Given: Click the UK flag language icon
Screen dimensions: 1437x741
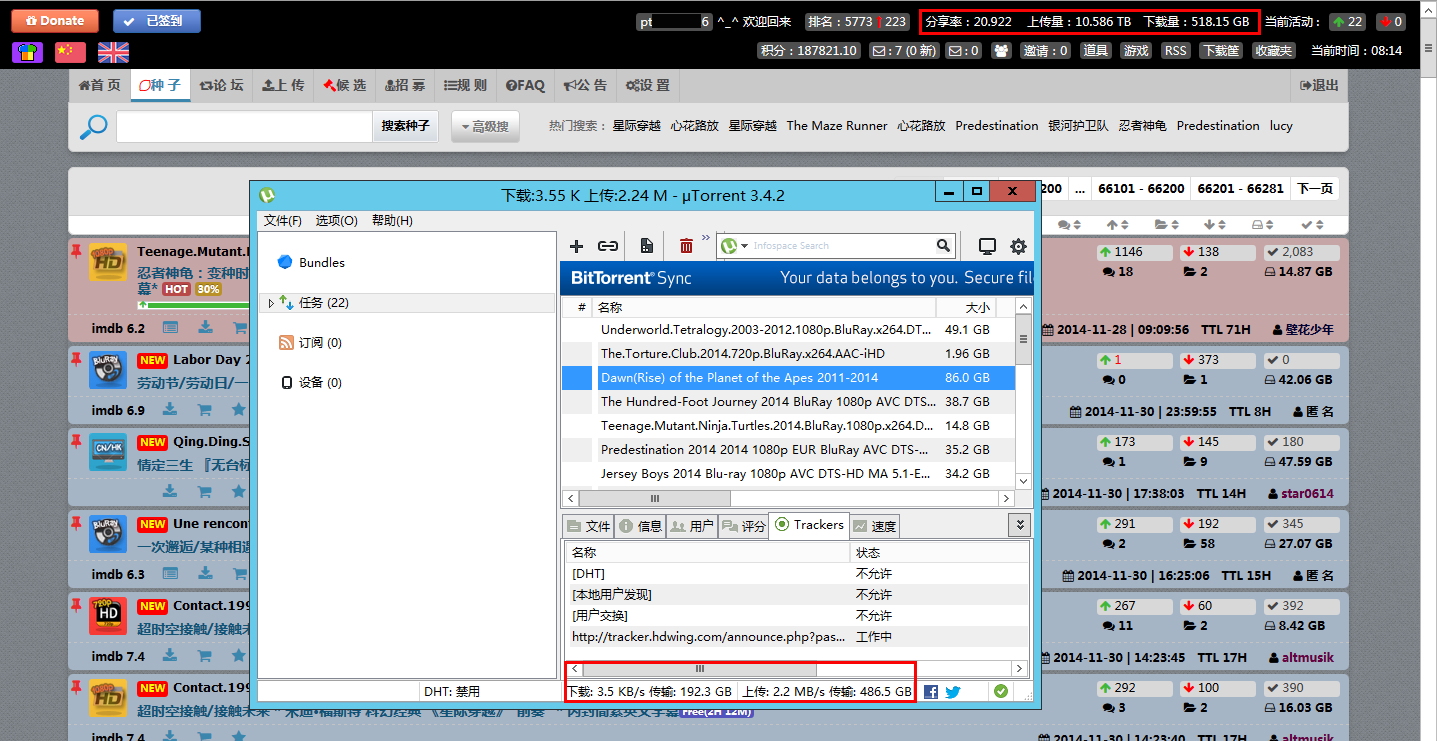Looking at the screenshot, I should 113,52.
